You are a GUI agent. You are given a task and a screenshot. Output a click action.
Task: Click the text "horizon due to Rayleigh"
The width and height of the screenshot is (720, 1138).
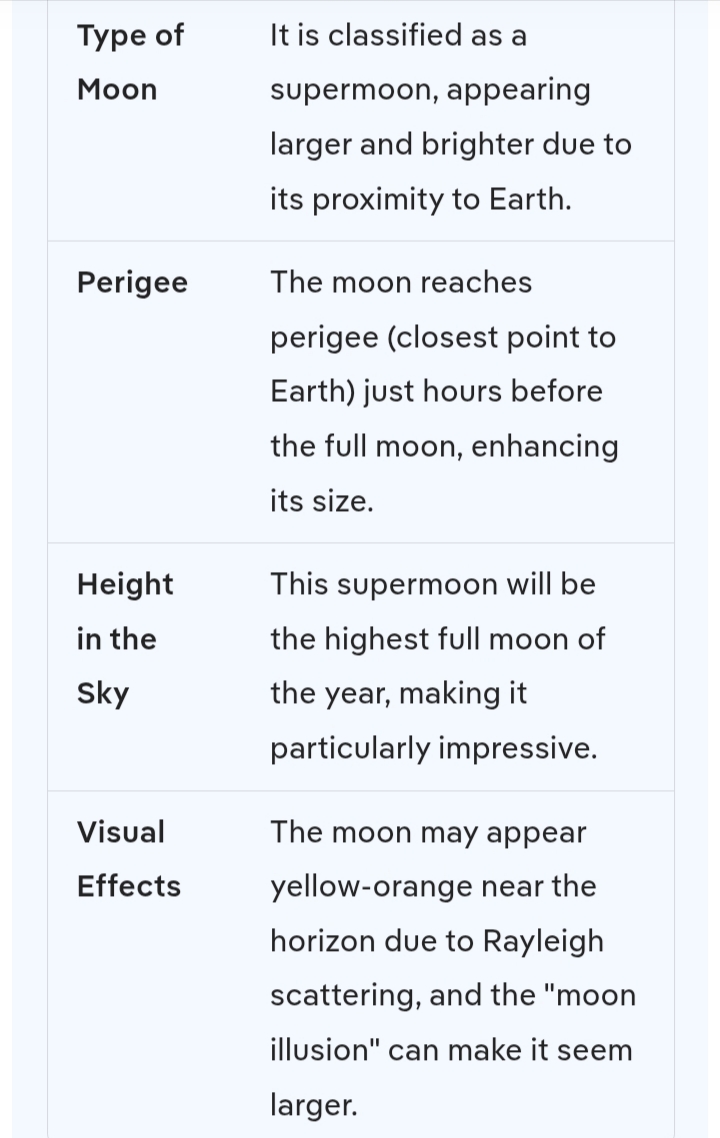click(x=436, y=941)
